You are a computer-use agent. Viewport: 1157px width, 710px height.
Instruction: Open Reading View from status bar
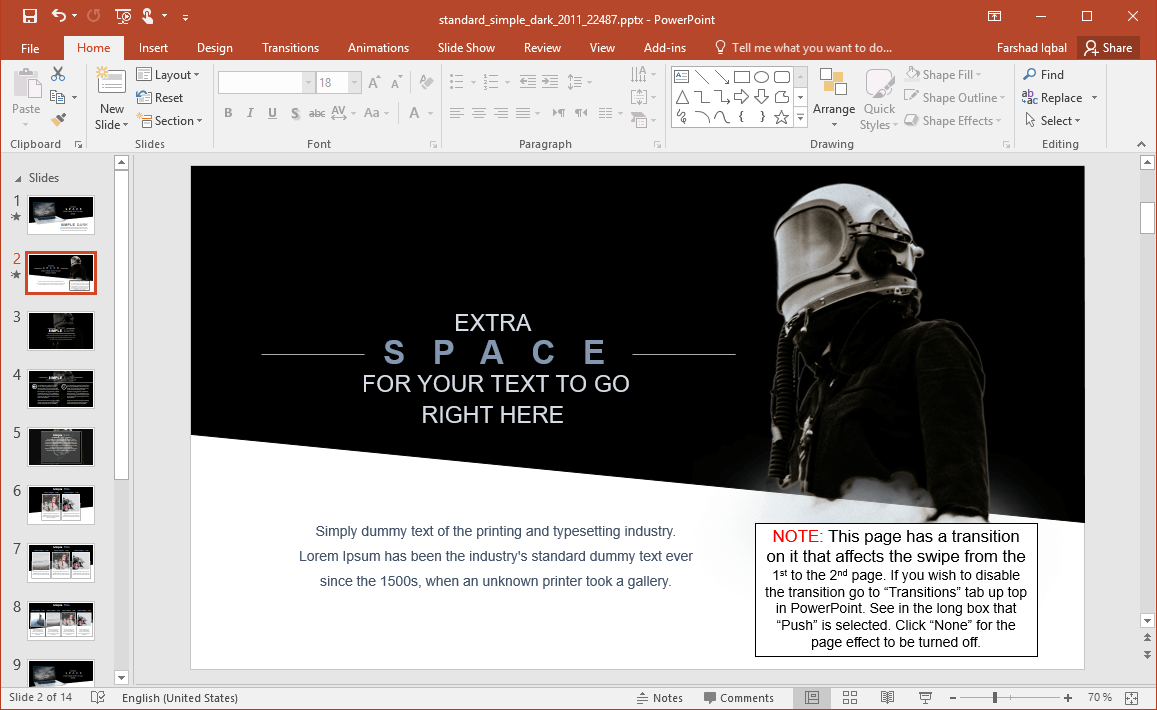887,697
